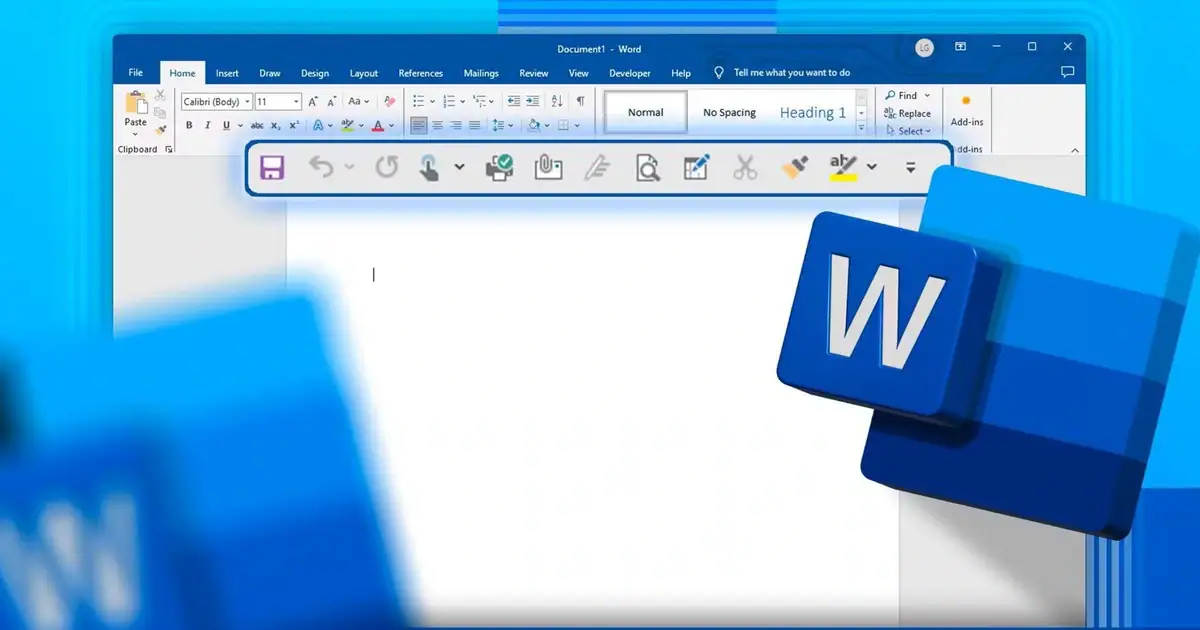Enable Italic formatting
The image size is (1200, 630).
pos(207,124)
